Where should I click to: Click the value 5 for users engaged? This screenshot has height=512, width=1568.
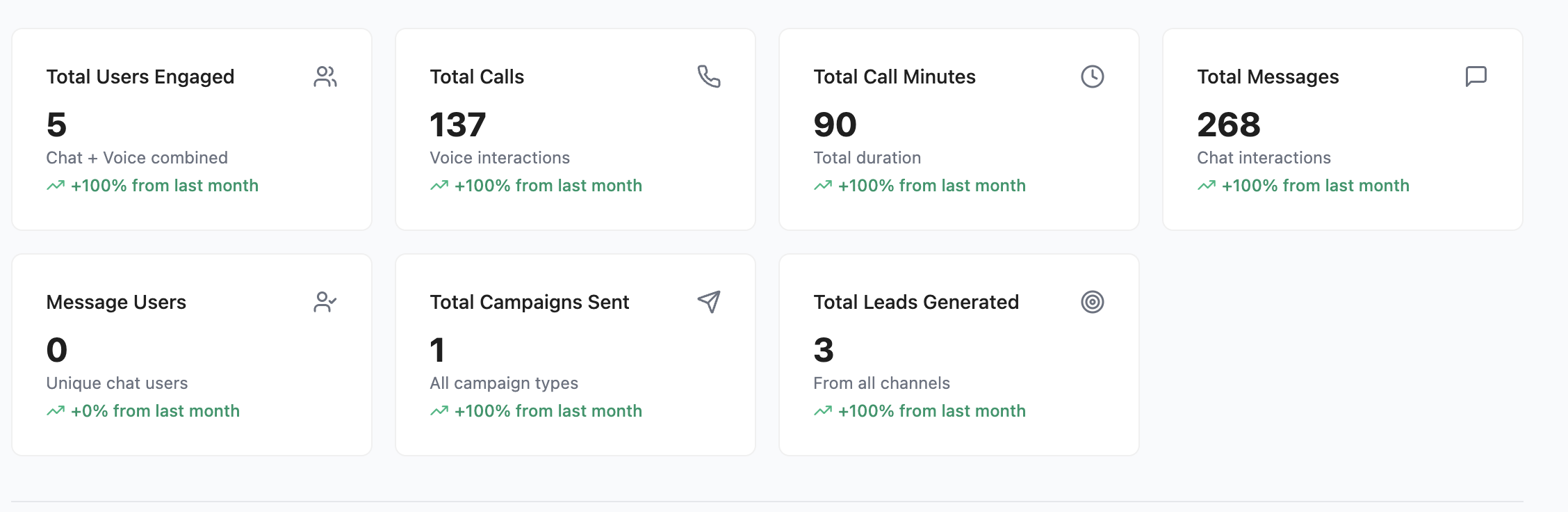pyautogui.click(x=56, y=125)
